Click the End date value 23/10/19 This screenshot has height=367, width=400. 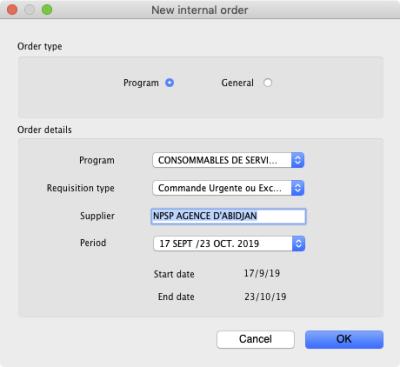click(265, 297)
